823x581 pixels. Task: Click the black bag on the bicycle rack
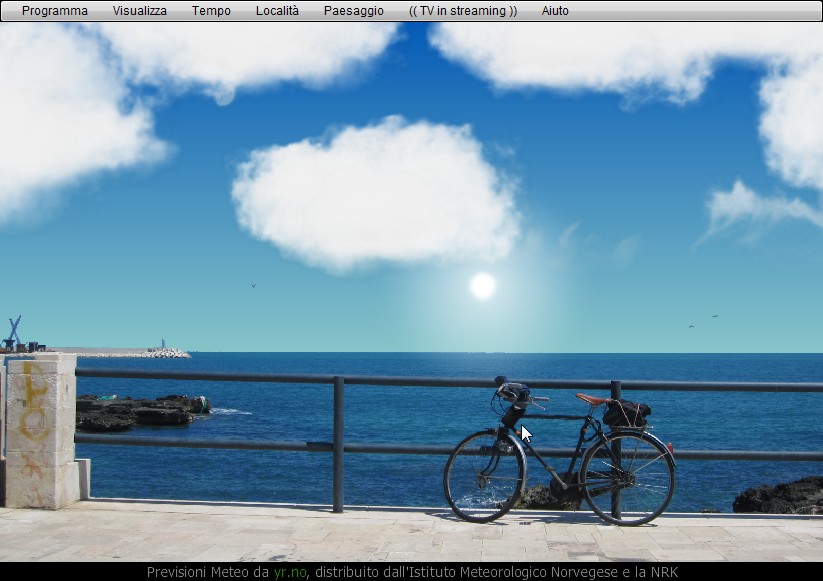(627, 412)
